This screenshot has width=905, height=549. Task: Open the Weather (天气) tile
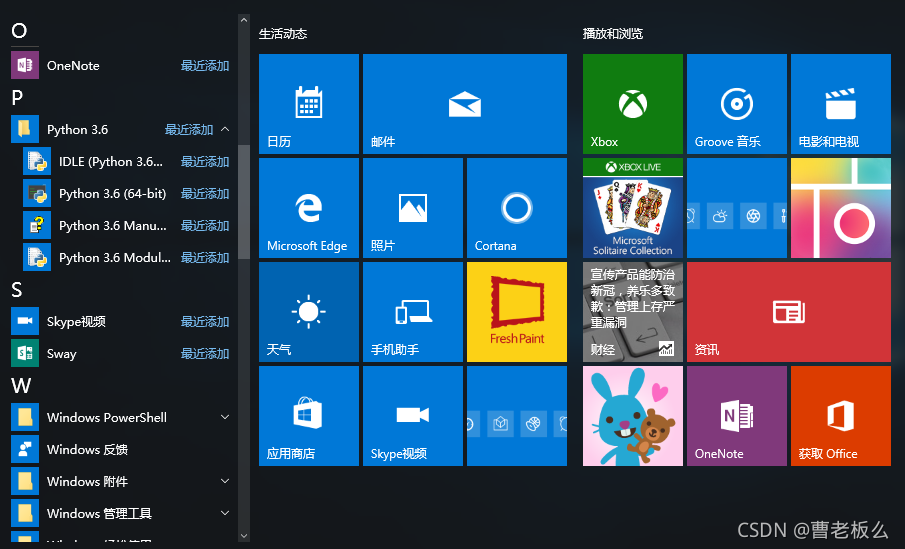[x=309, y=312]
